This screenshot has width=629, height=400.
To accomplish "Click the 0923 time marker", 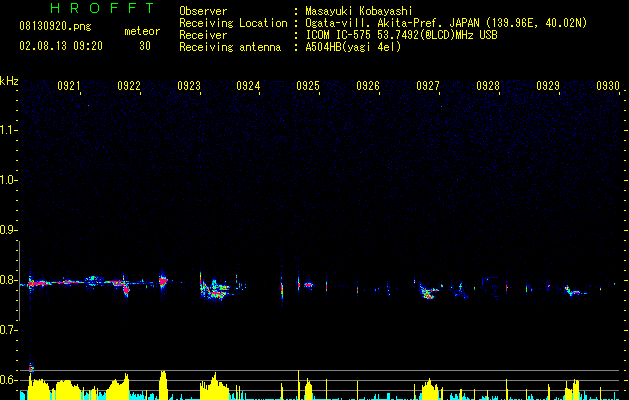I will click(189, 86).
